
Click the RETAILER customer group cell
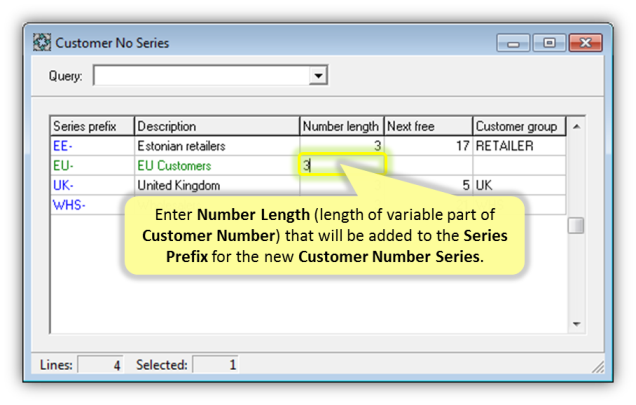tap(519, 146)
